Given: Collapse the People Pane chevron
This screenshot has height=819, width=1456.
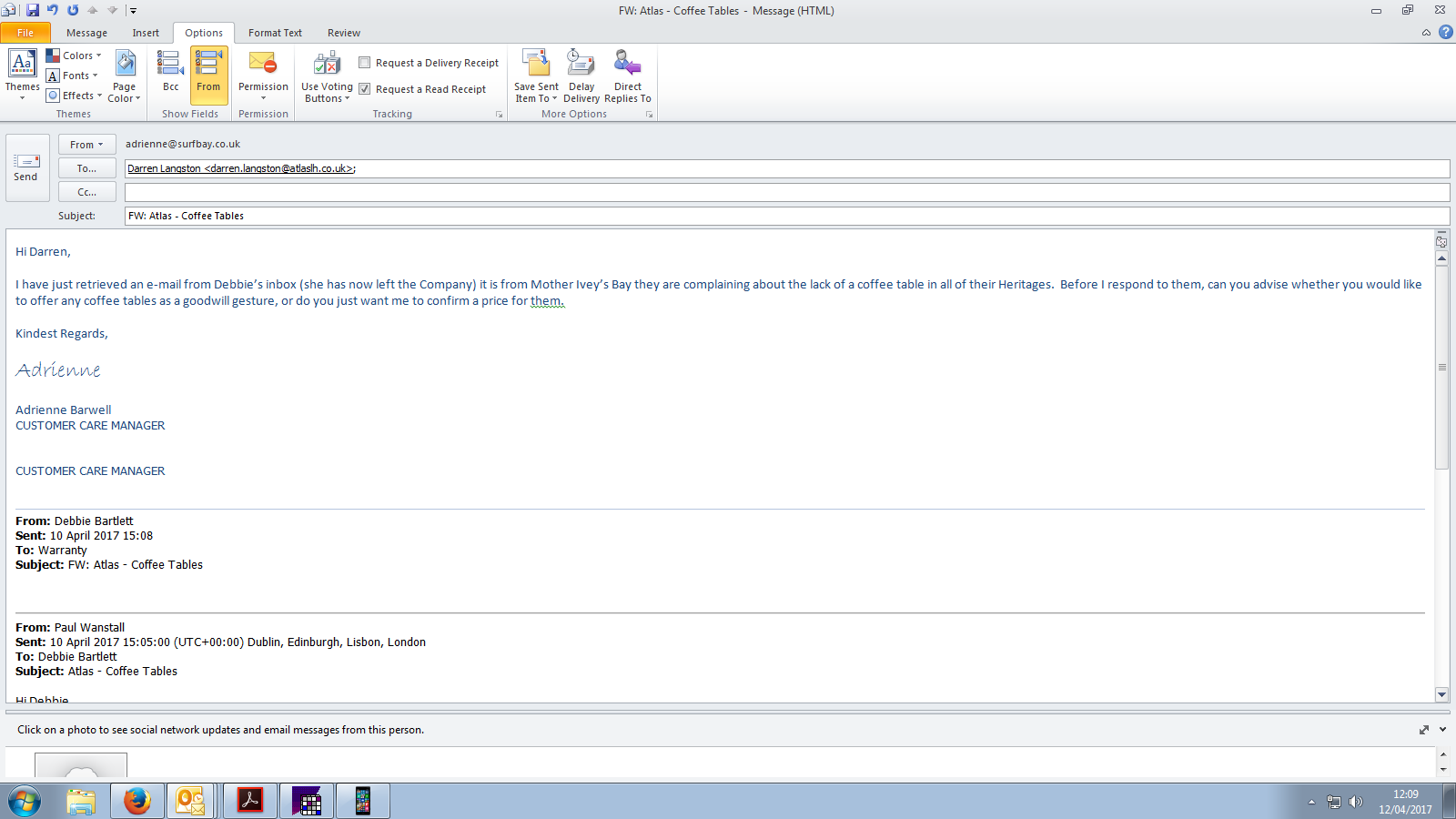Looking at the screenshot, I should (x=1442, y=730).
